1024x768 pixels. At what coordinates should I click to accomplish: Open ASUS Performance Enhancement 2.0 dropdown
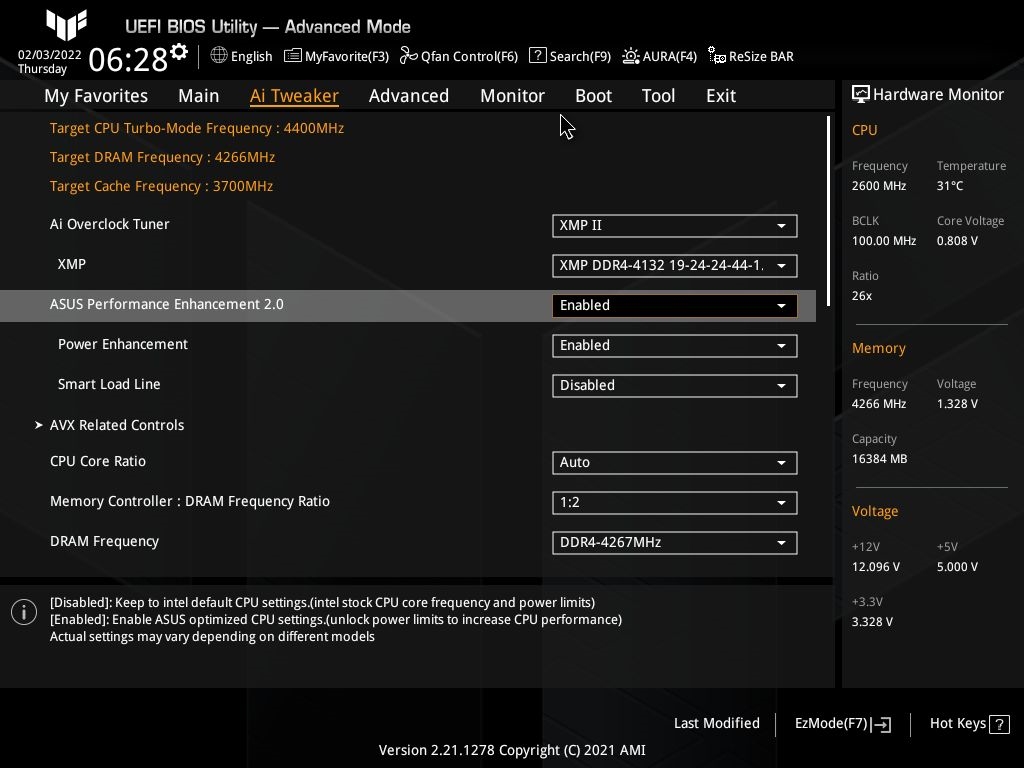pyautogui.click(x=675, y=305)
